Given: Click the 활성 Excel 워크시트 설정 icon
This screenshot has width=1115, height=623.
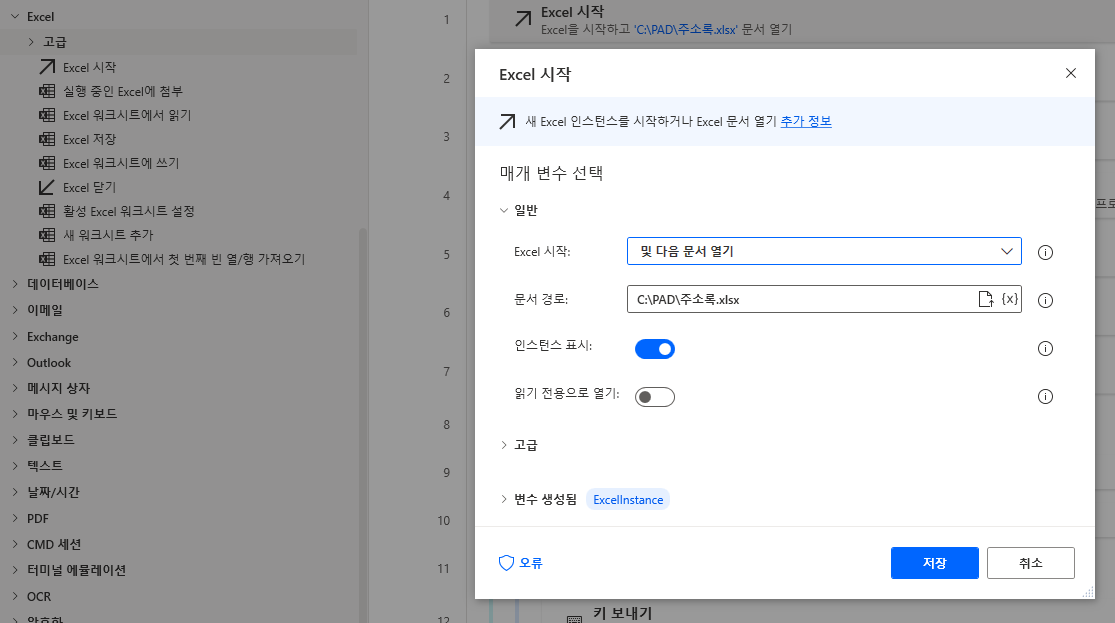Looking at the screenshot, I should tap(47, 211).
